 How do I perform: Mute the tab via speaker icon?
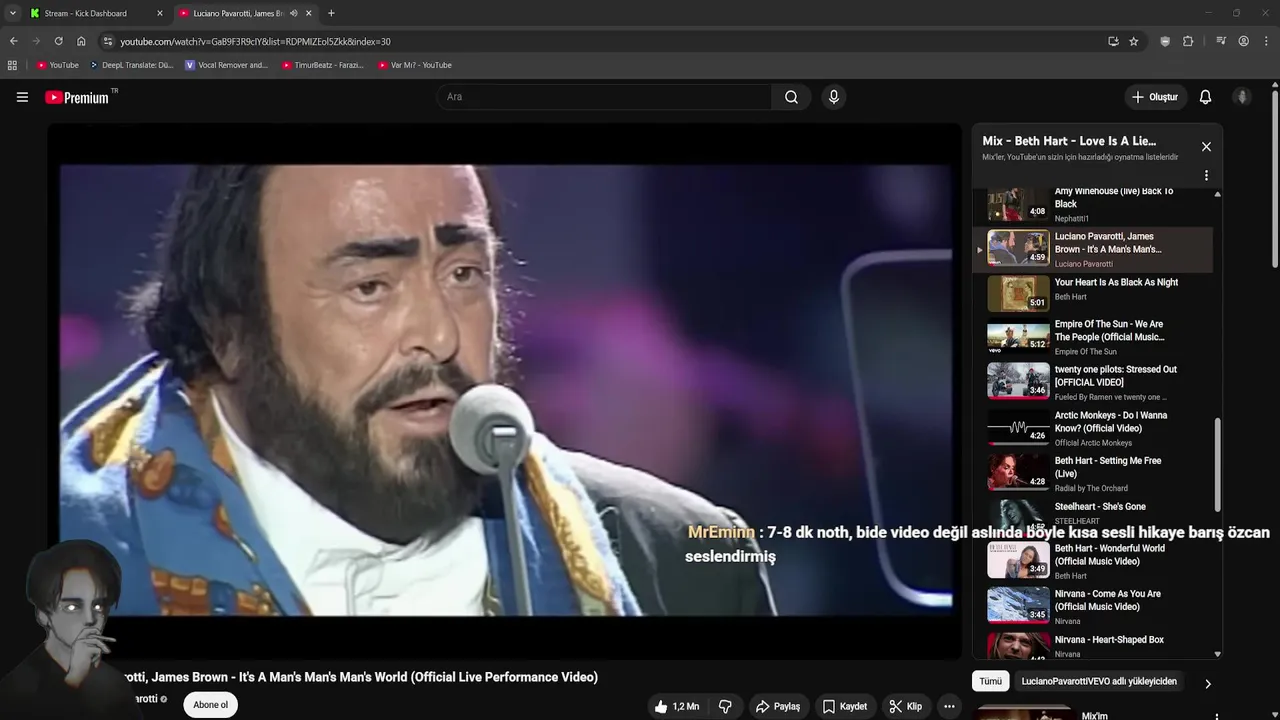293,13
